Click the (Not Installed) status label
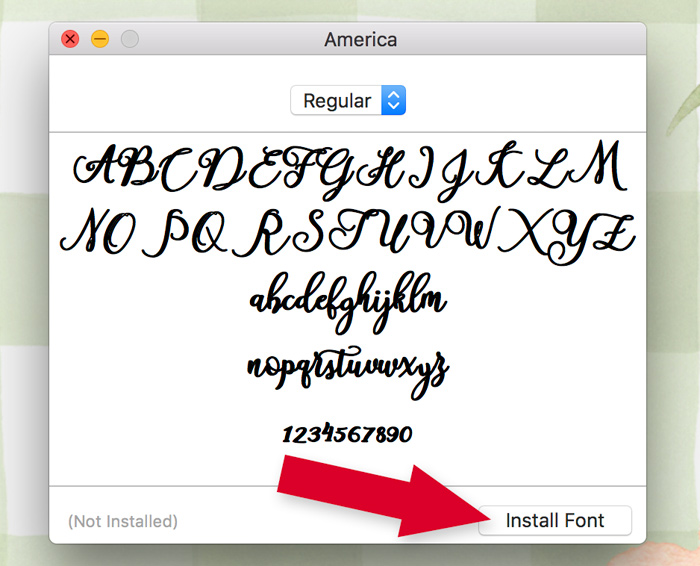 coord(123,521)
